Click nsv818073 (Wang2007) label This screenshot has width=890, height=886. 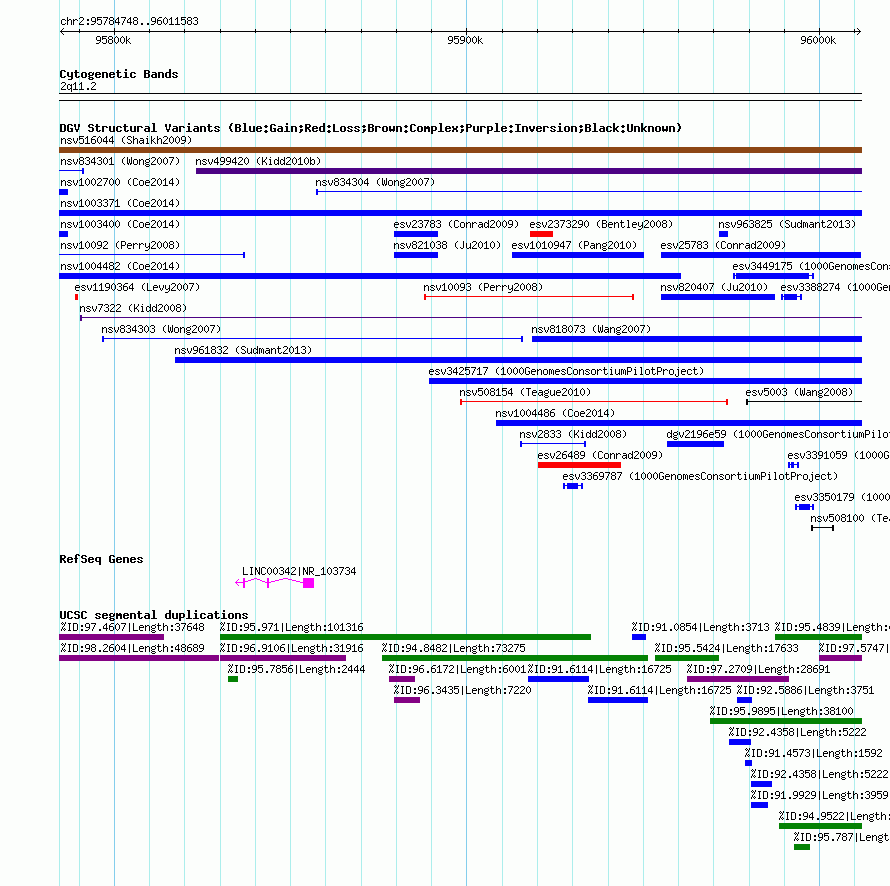pos(591,329)
